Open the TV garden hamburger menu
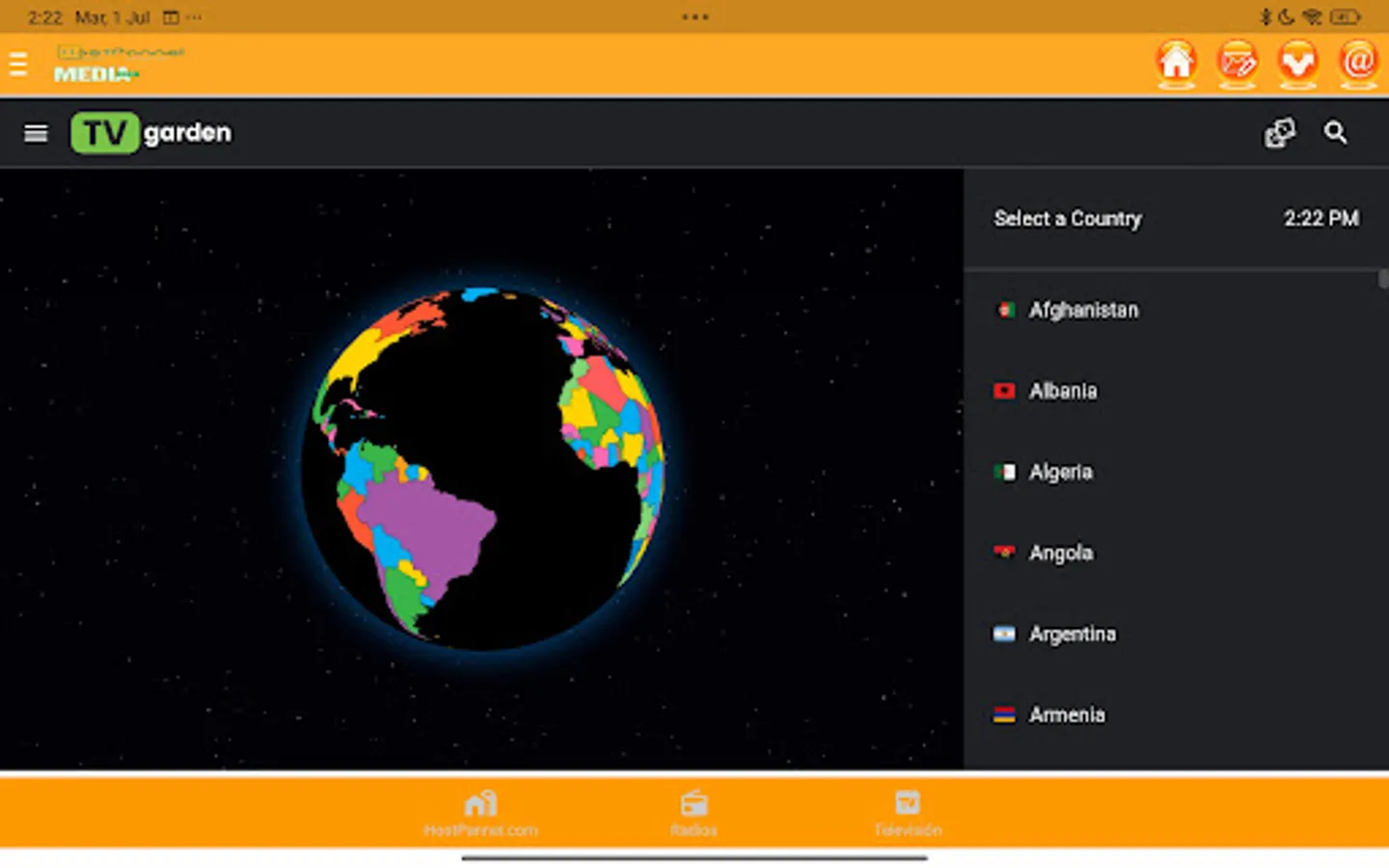Image resolution: width=1389 pixels, height=868 pixels. click(x=36, y=133)
